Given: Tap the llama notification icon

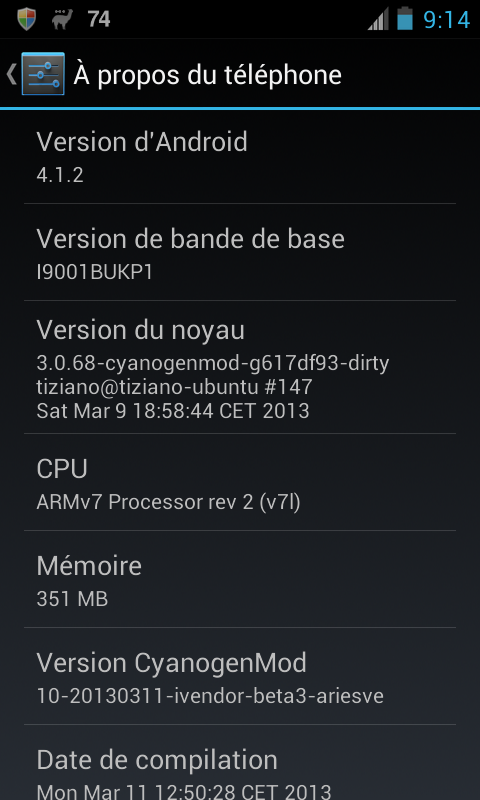Looking at the screenshot, I should point(62,19).
